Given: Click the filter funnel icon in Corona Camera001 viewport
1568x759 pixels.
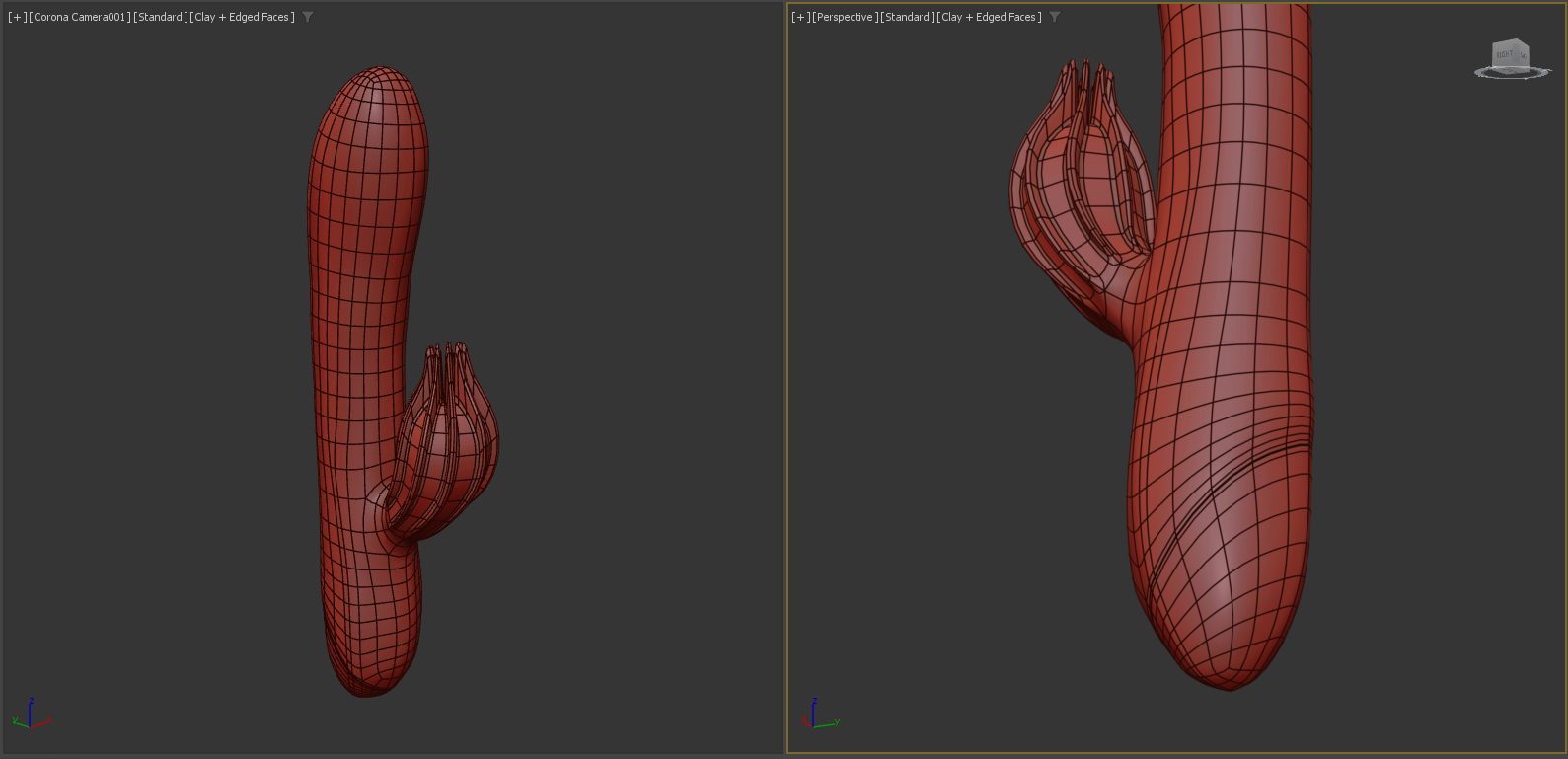Looking at the screenshot, I should pyautogui.click(x=308, y=17).
